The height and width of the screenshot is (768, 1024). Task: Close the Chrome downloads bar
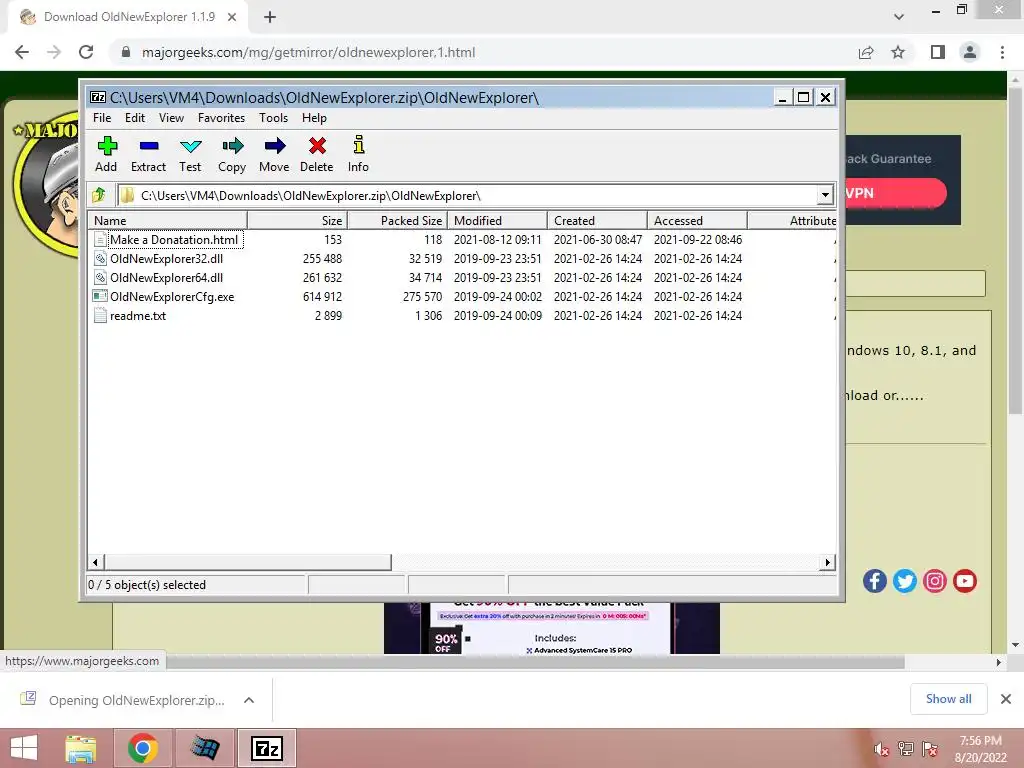[x=1006, y=699]
